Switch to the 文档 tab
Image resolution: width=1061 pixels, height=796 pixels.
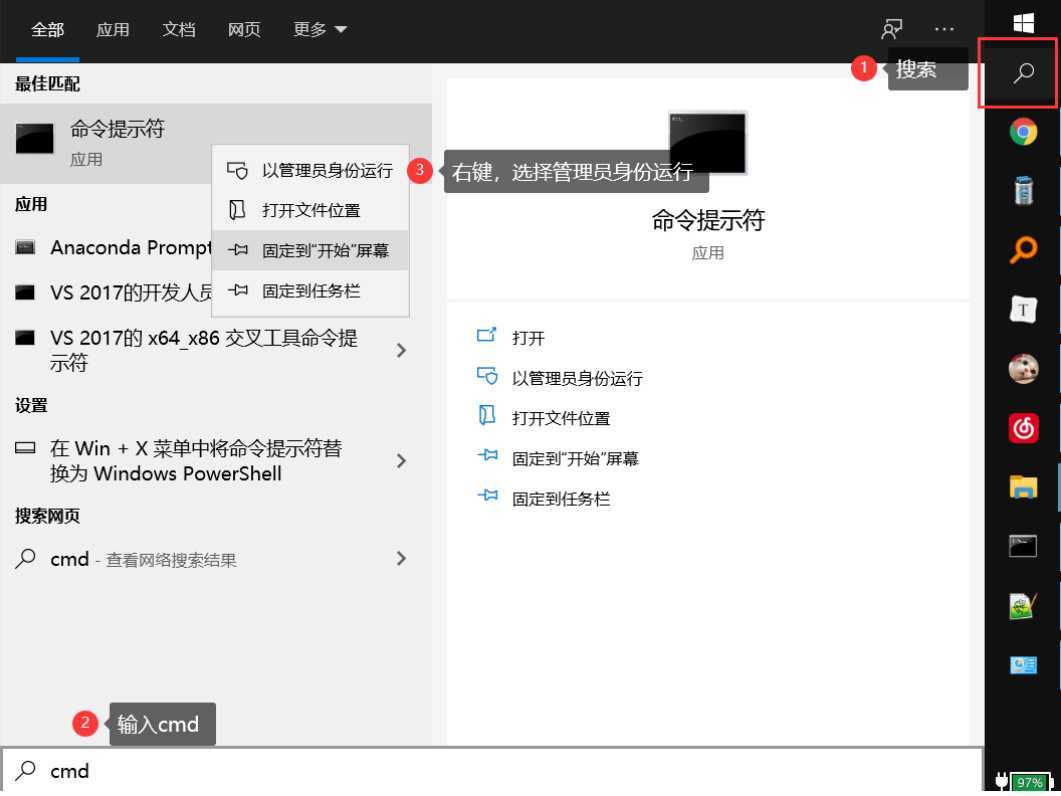coord(179,30)
